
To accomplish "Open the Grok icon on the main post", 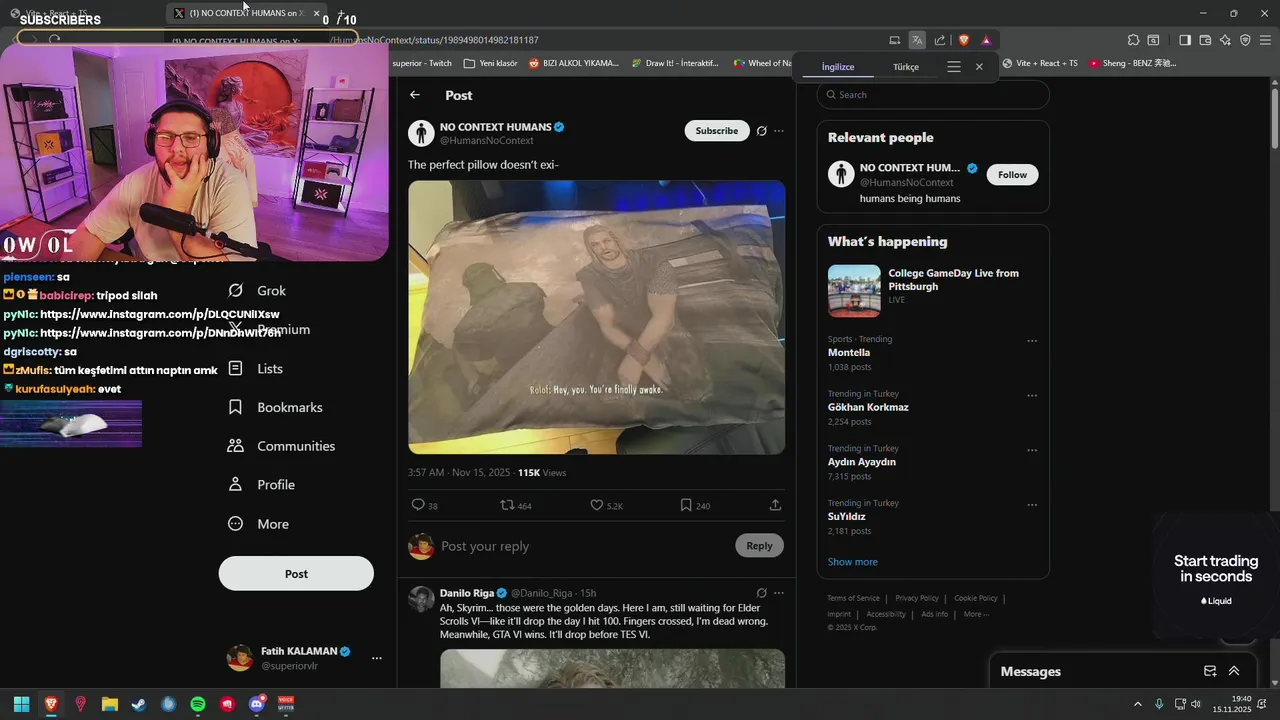I will tap(761, 131).
